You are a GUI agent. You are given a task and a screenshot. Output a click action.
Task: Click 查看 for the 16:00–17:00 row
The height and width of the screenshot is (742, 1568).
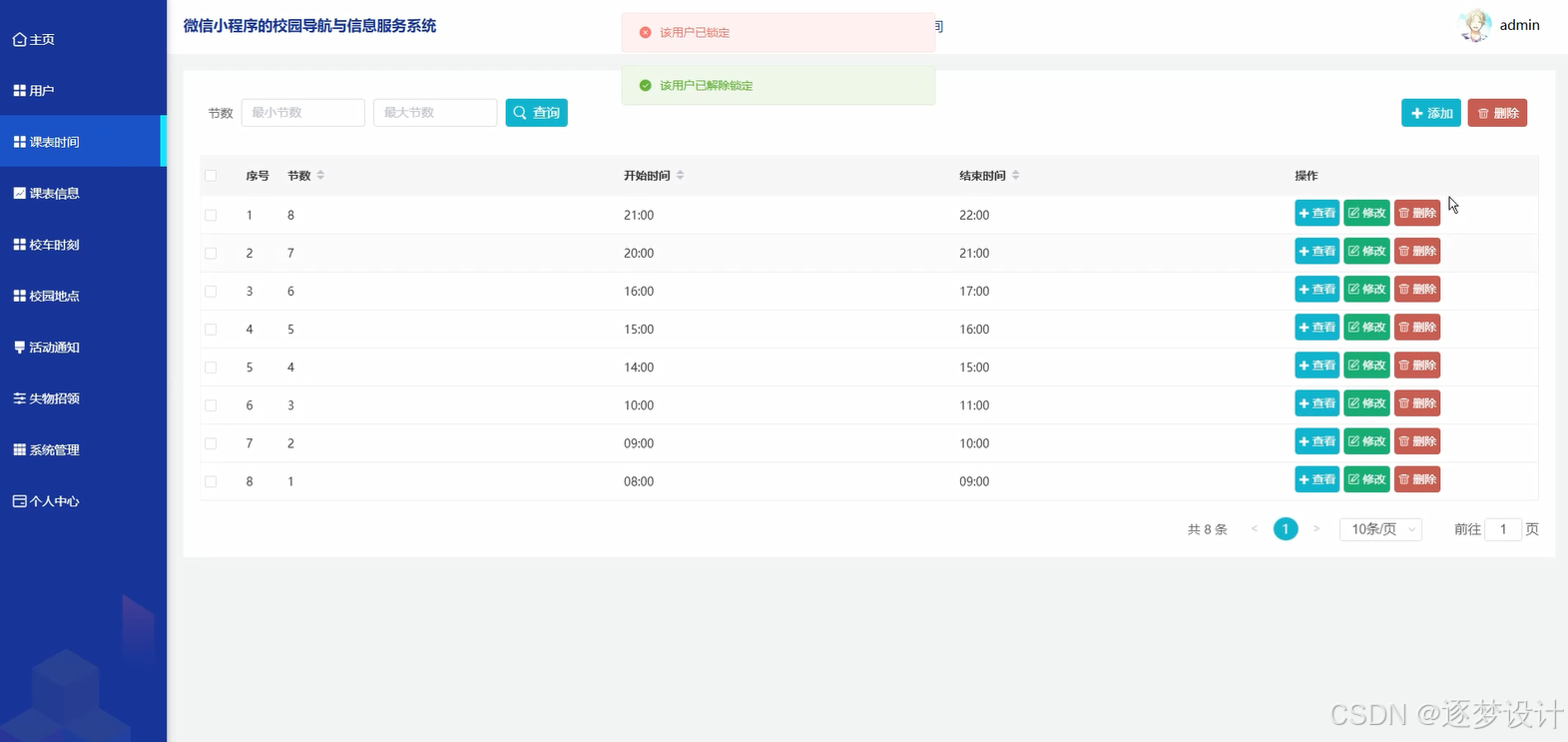coord(1316,289)
